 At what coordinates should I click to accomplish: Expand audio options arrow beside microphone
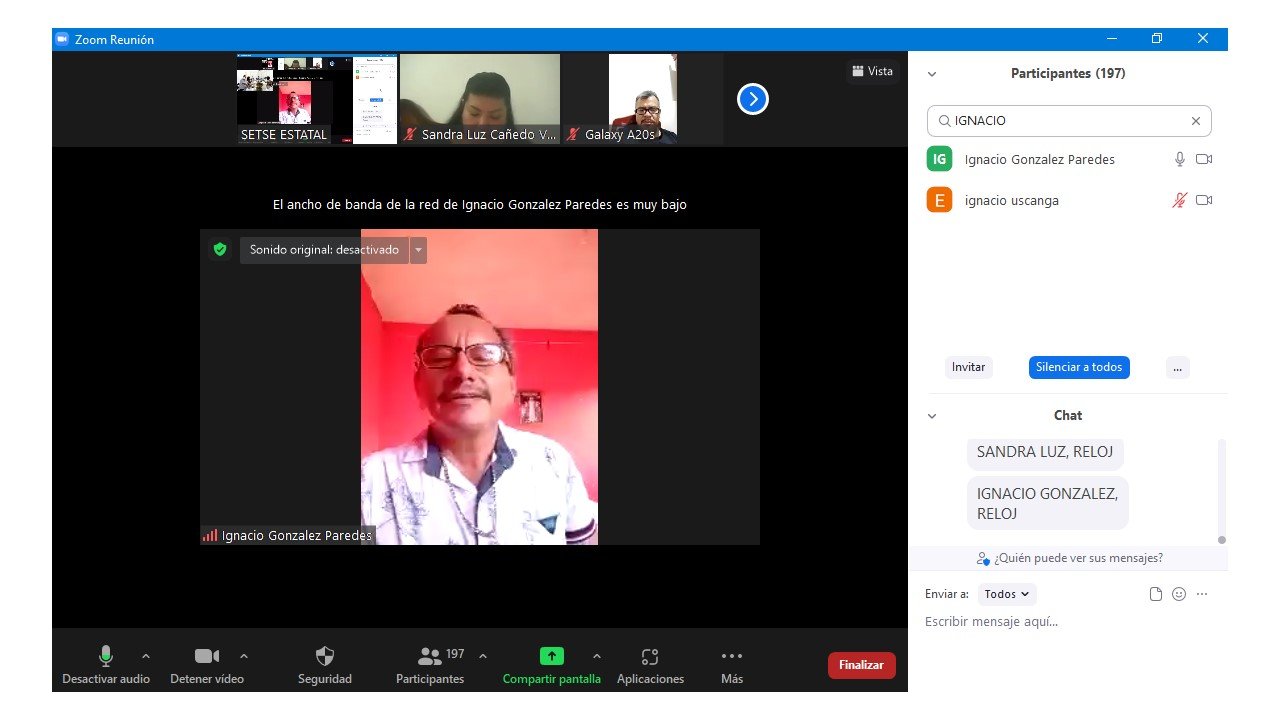(146, 657)
